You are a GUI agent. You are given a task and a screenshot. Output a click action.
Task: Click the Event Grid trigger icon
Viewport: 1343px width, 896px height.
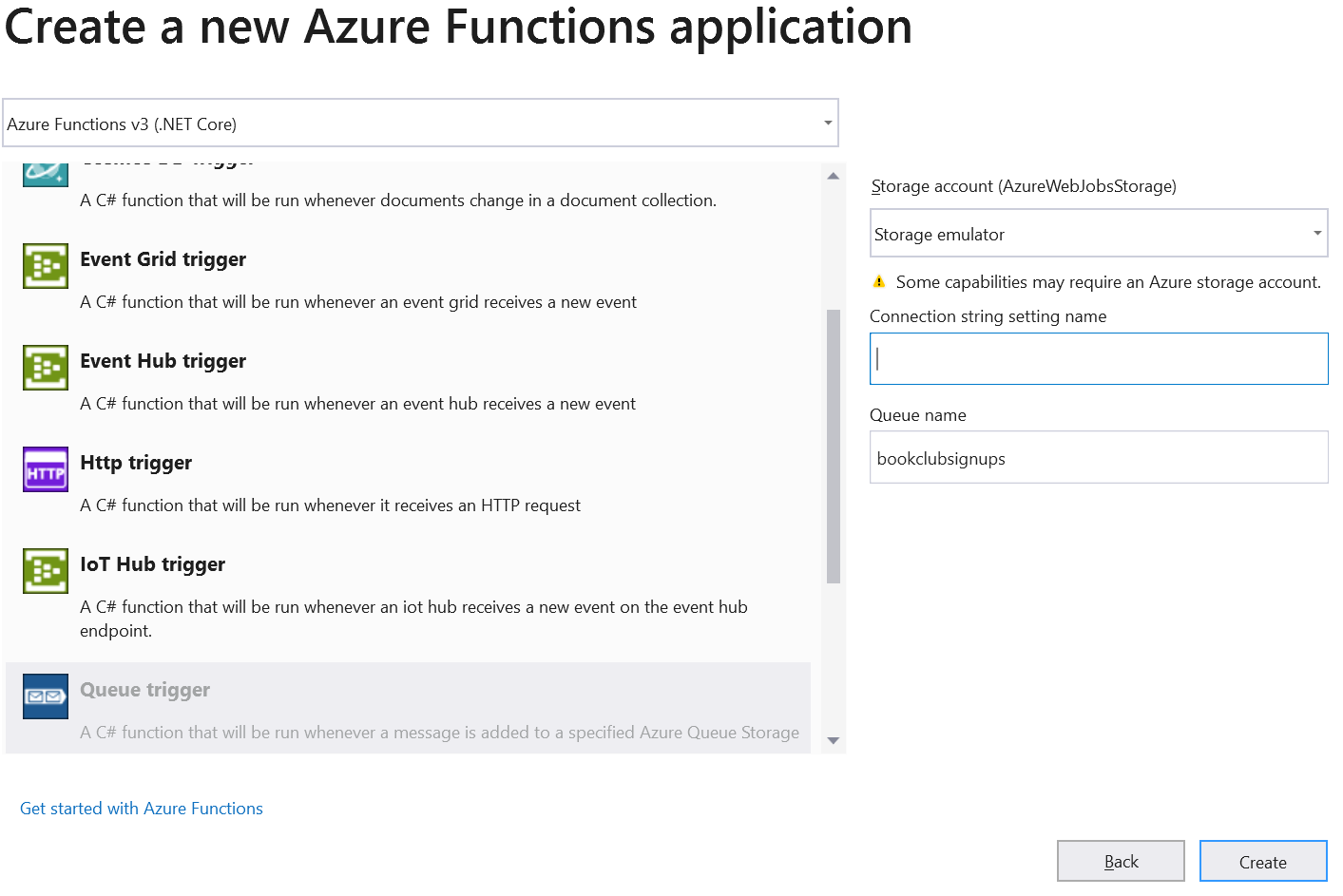click(45, 266)
